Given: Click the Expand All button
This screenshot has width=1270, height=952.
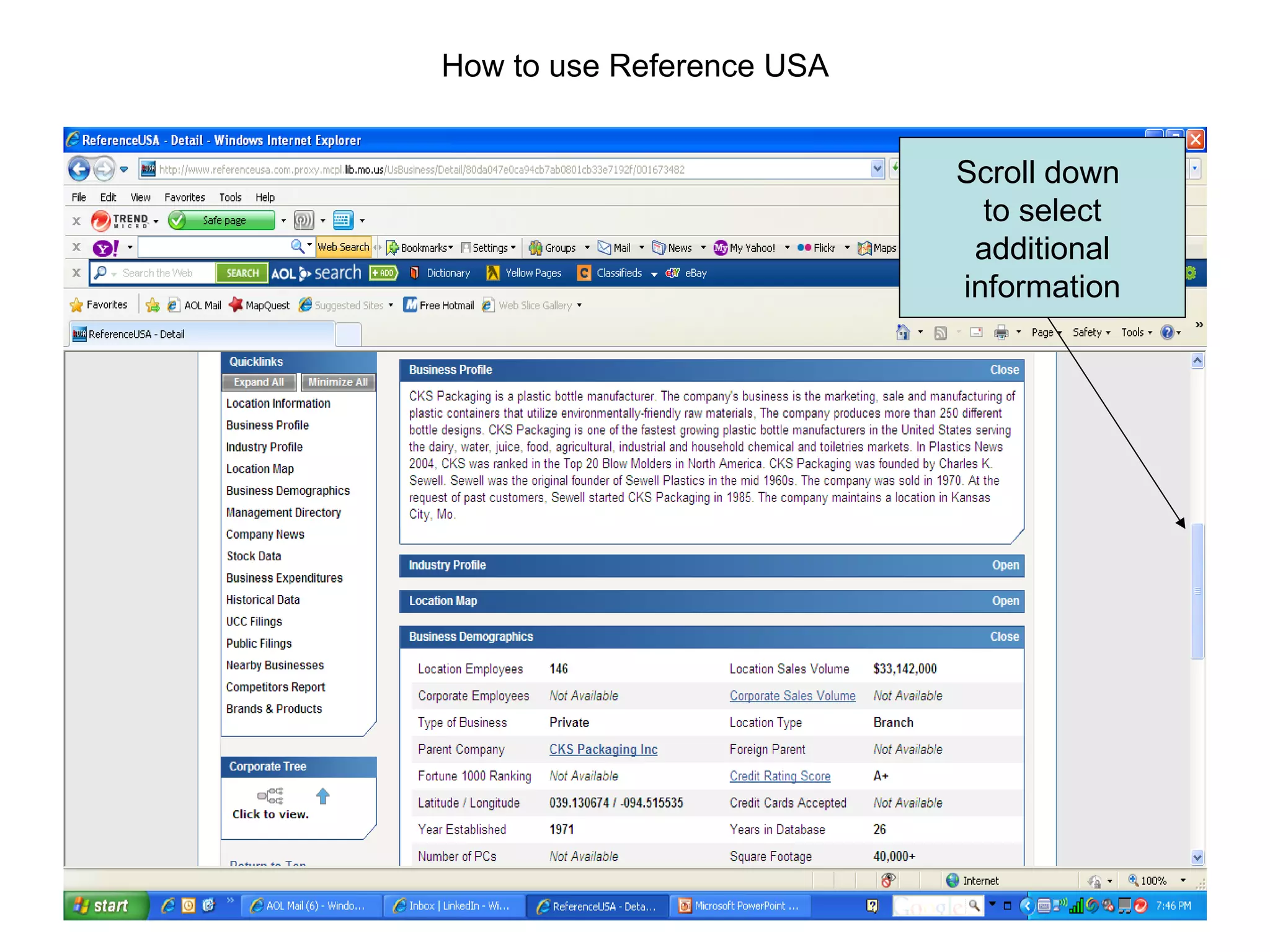Looking at the screenshot, I should pos(259,382).
